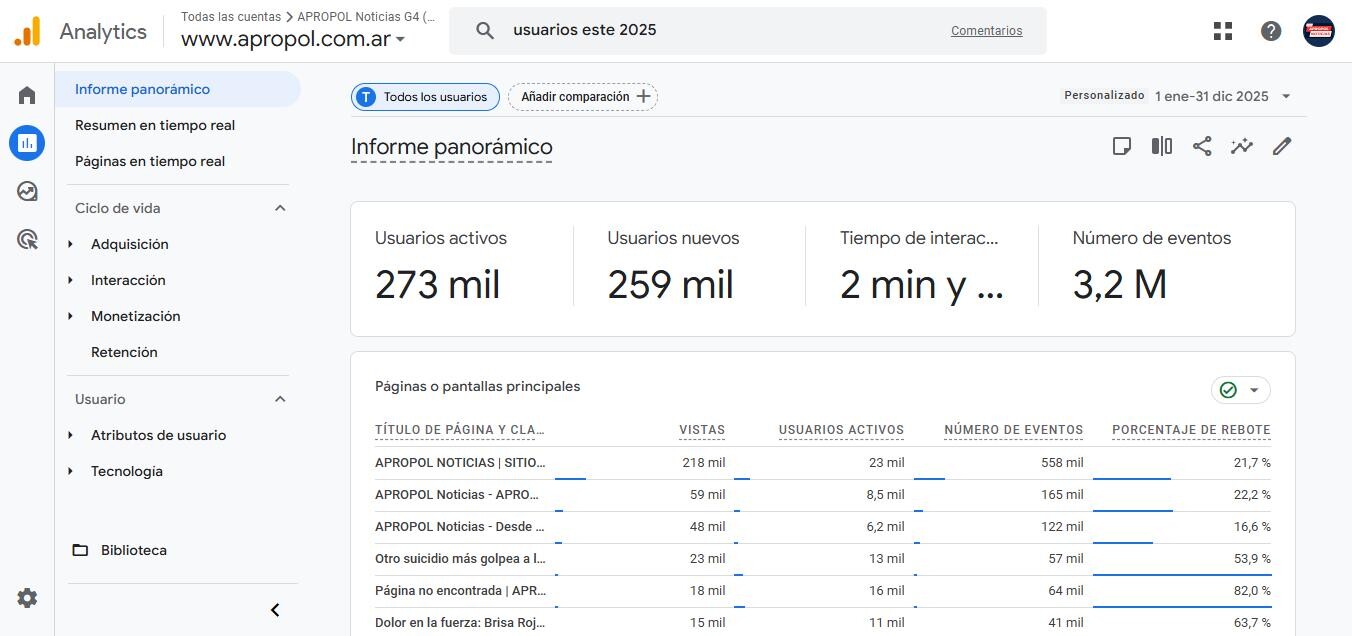Image resolution: width=1352 pixels, height=636 pixels.
Task: Open the Explore workspace icon
Action: pos(26,190)
